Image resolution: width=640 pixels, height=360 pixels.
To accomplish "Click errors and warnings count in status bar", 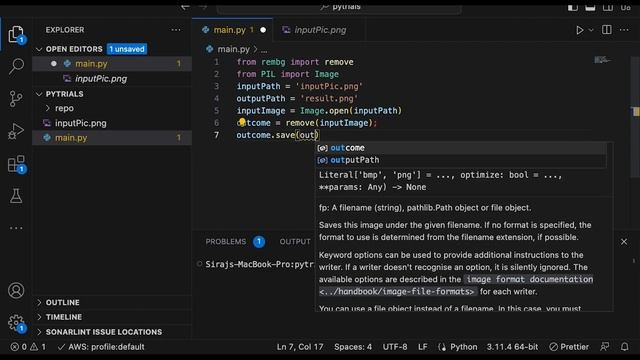I will 28,347.
